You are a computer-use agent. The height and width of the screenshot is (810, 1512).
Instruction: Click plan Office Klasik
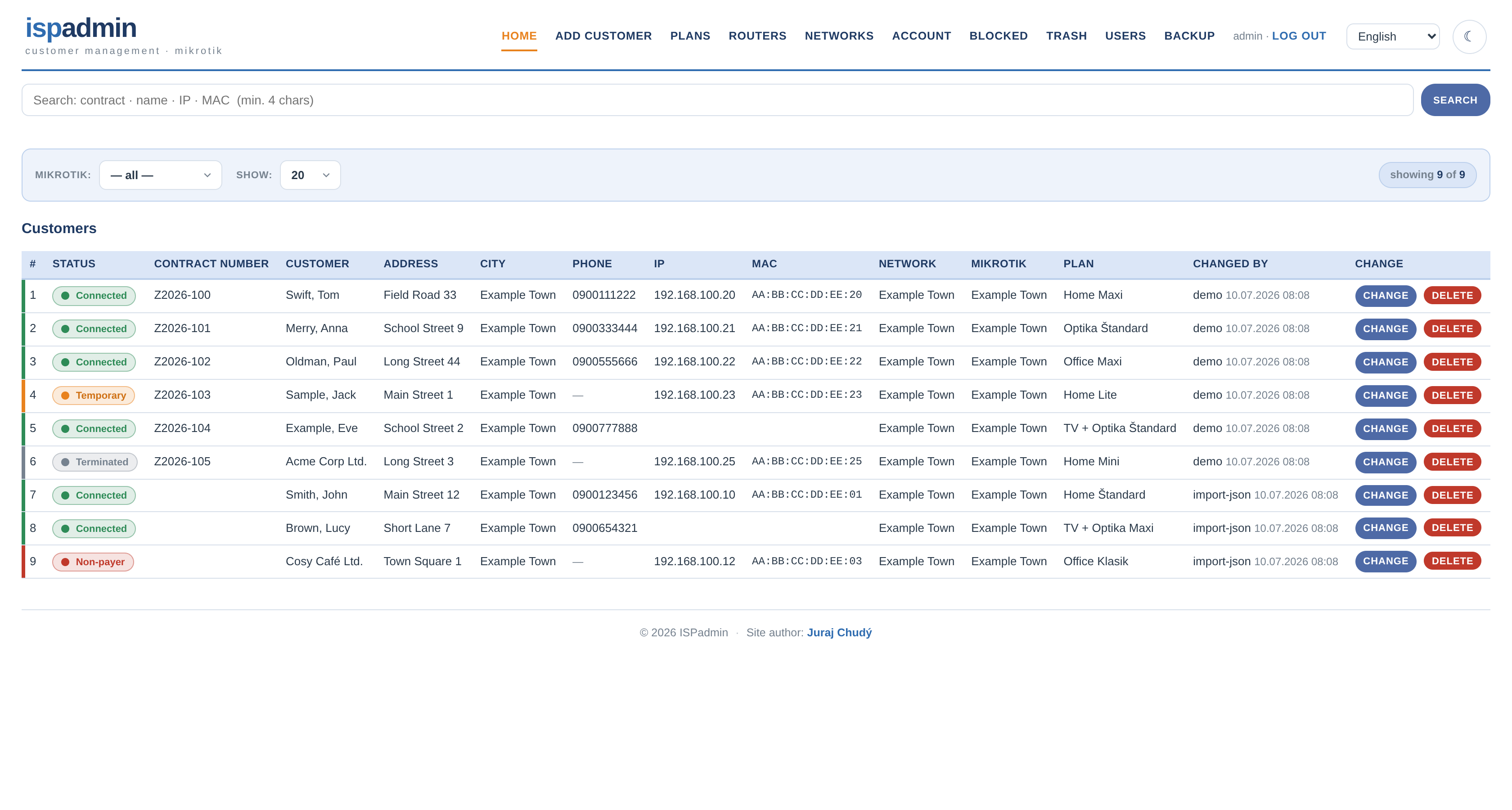tap(1095, 561)
